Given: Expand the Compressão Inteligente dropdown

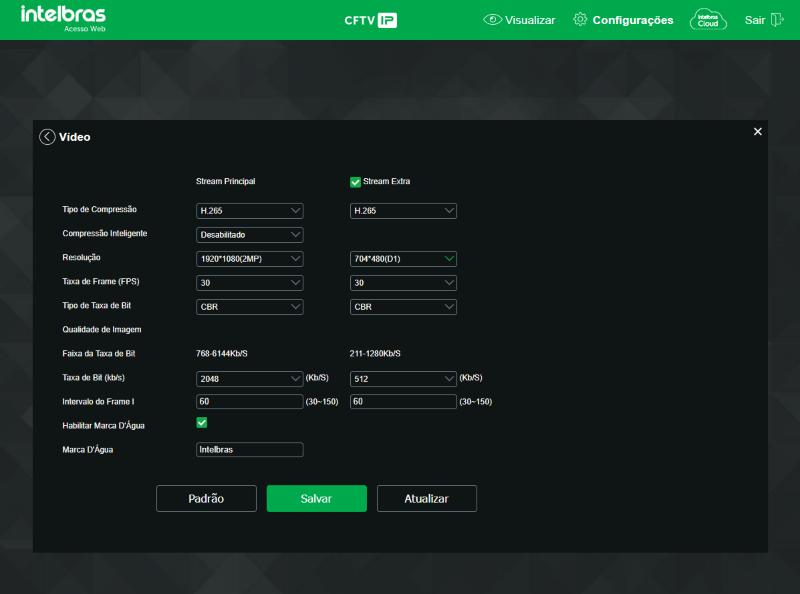Looking at the screenshot, I should (249, 235).
